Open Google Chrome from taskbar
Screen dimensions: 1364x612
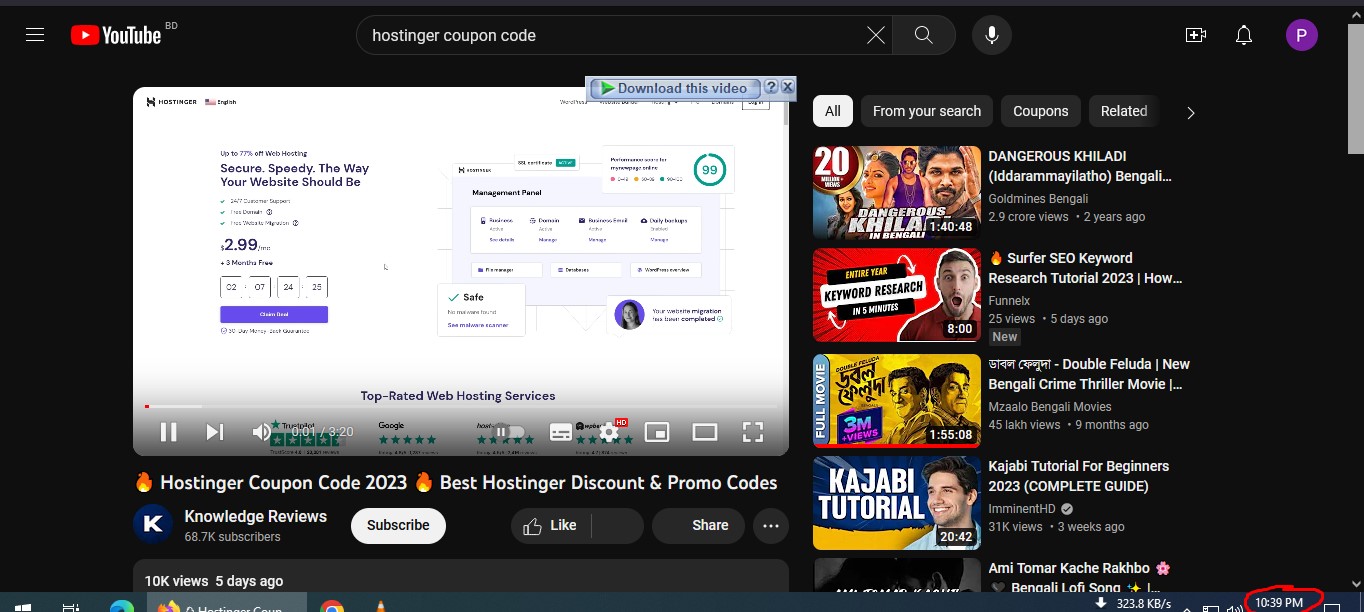pyautogui.click(x=332, y=605)
